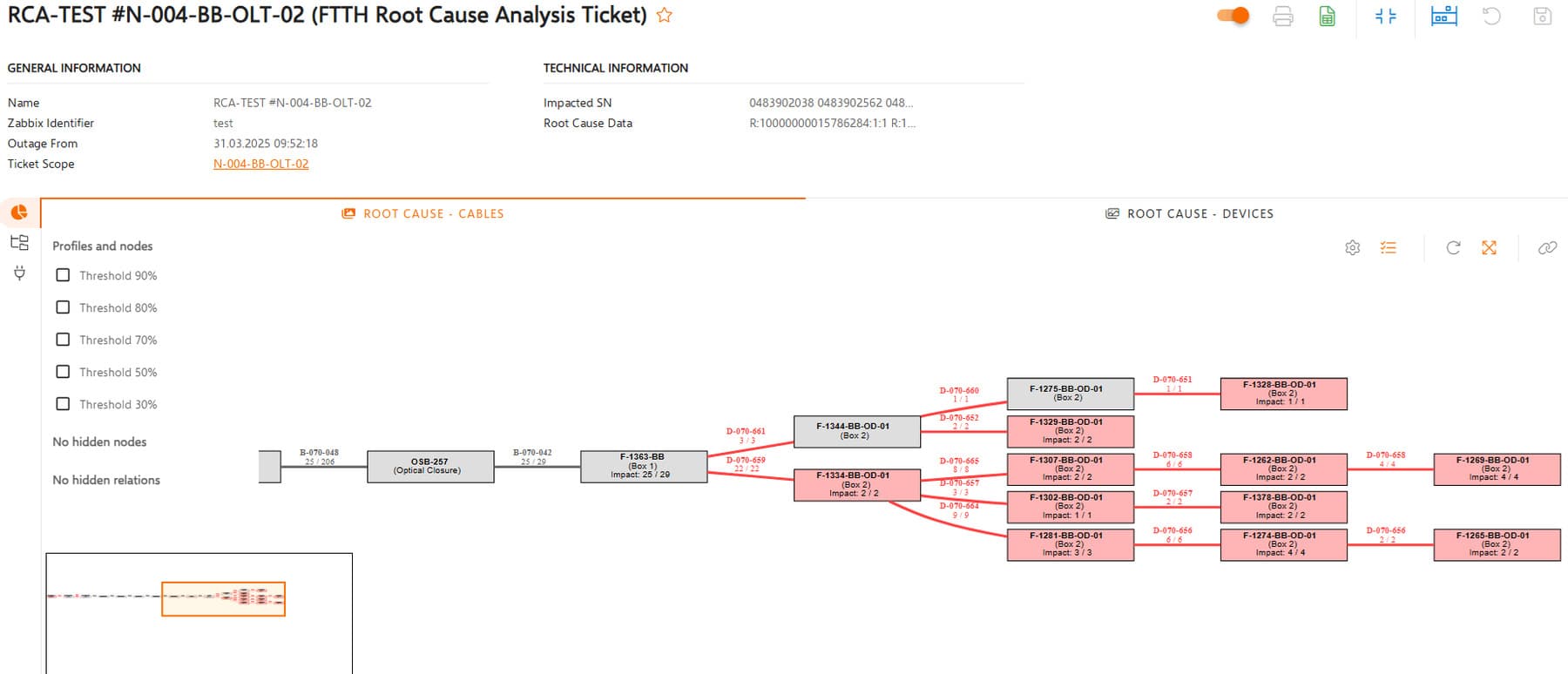Screen dimensions: 1568x674
Task: Select the OSB-257 Optical Closure node
Action: point(430,466)
